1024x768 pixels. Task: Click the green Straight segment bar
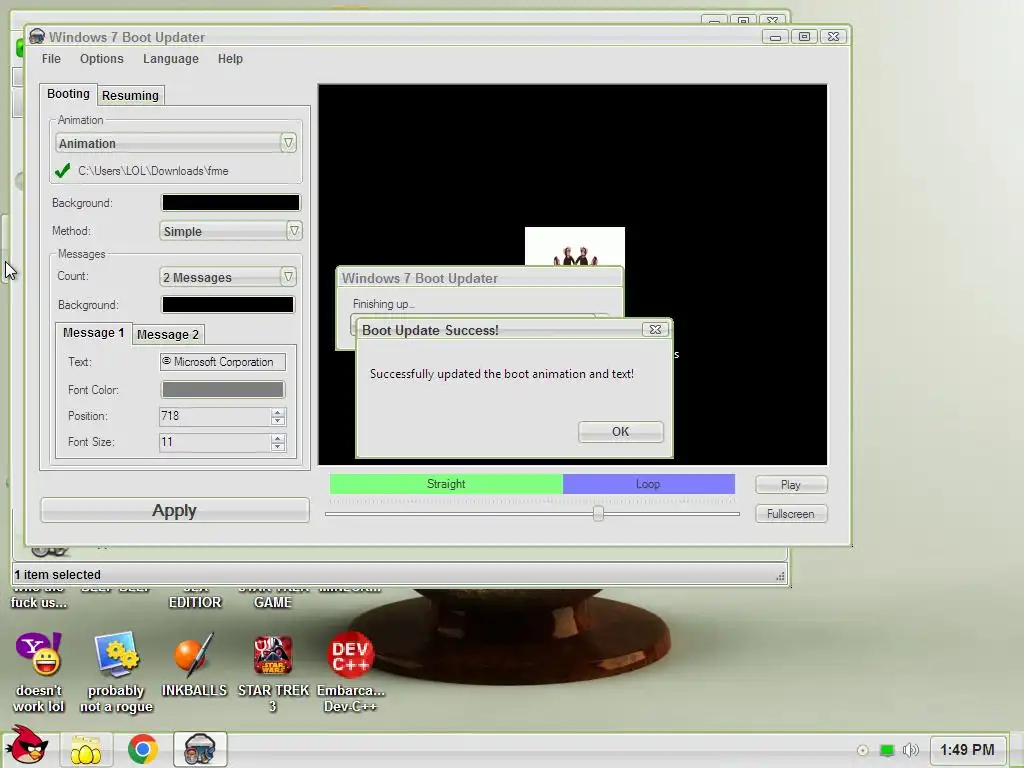click(446, 484)
